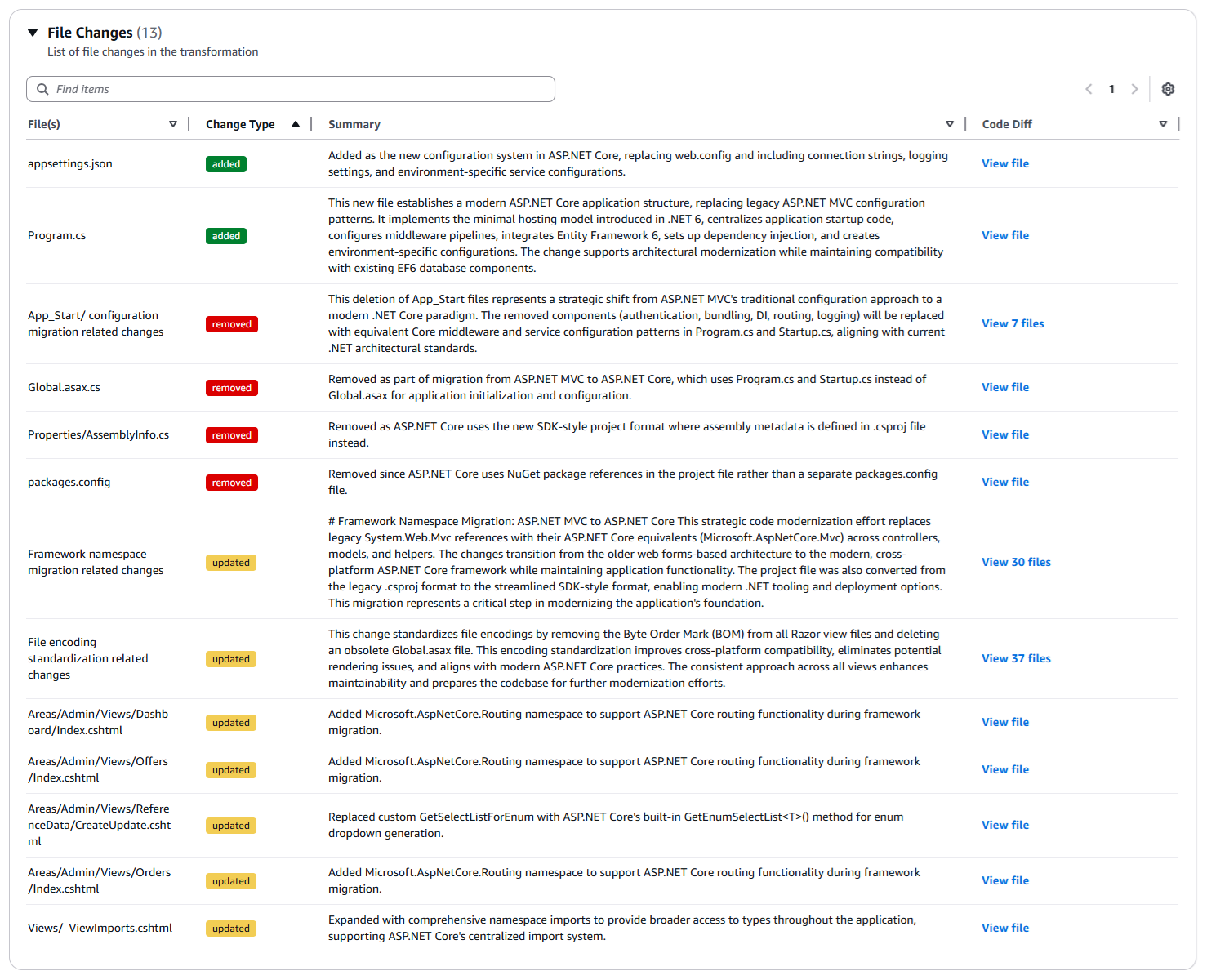This screenshot has height=980, width=1207.
Task: View file for packages.config
Action: [x=1004, y=482]
